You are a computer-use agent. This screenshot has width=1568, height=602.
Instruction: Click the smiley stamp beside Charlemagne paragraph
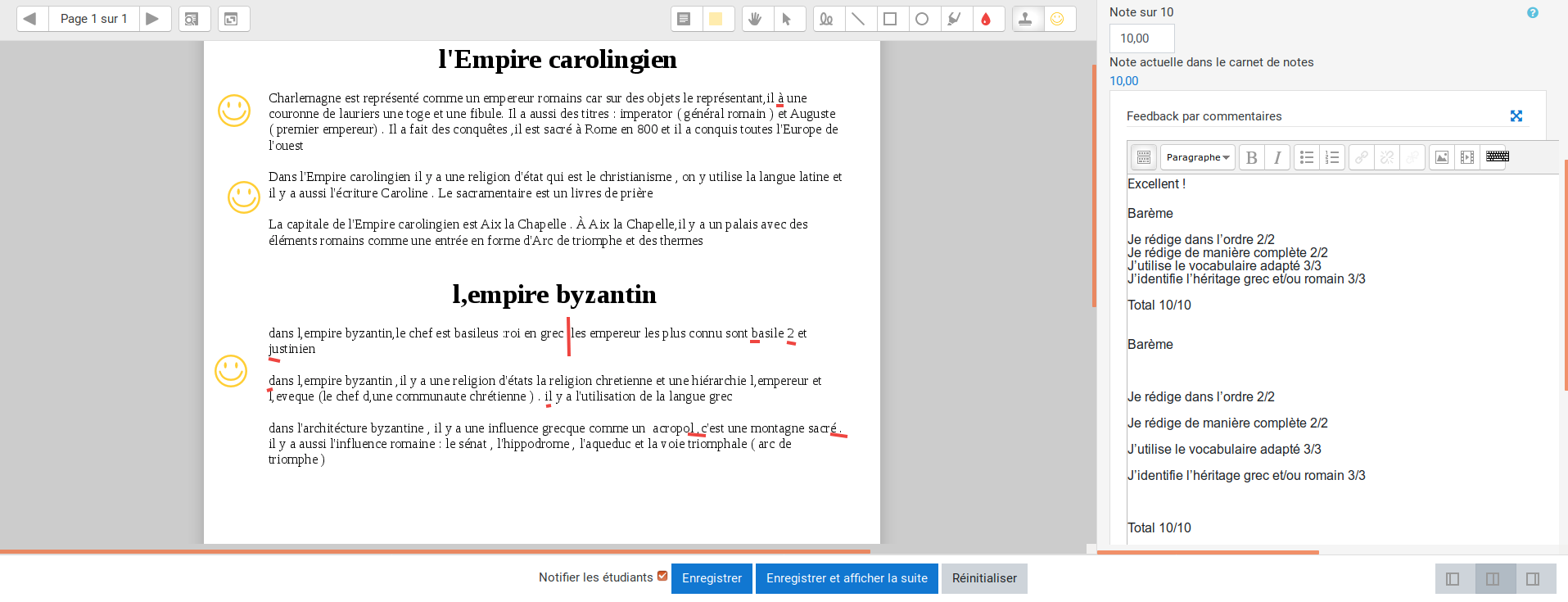point(234,111)
